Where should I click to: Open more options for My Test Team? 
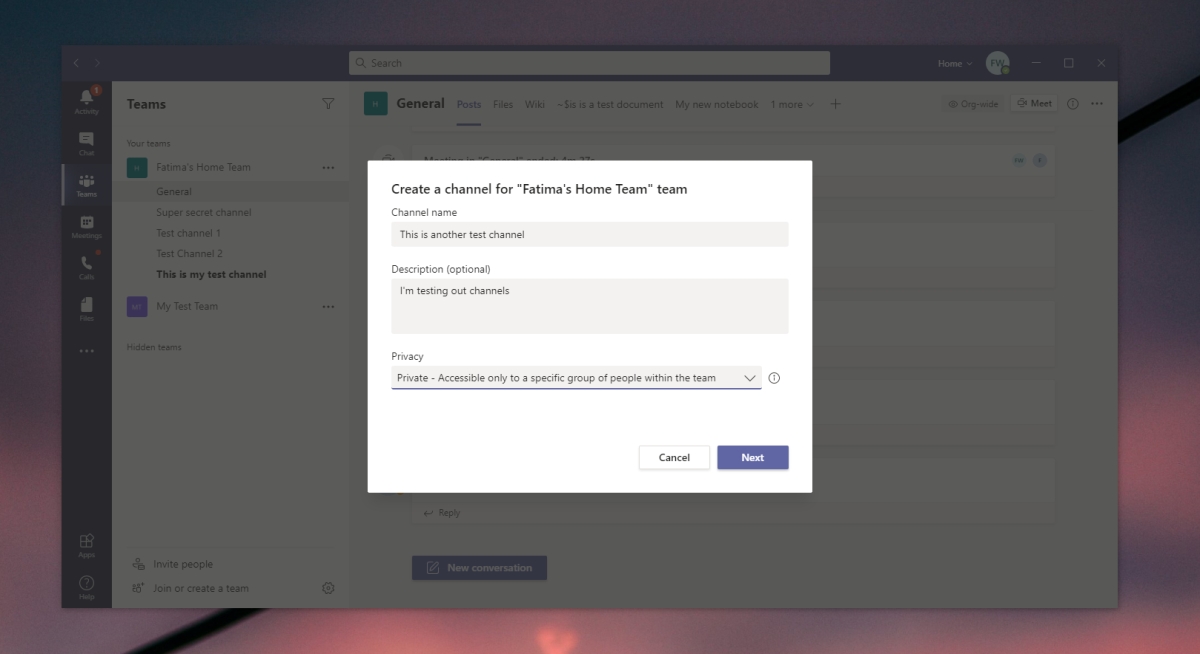(328, 307)
